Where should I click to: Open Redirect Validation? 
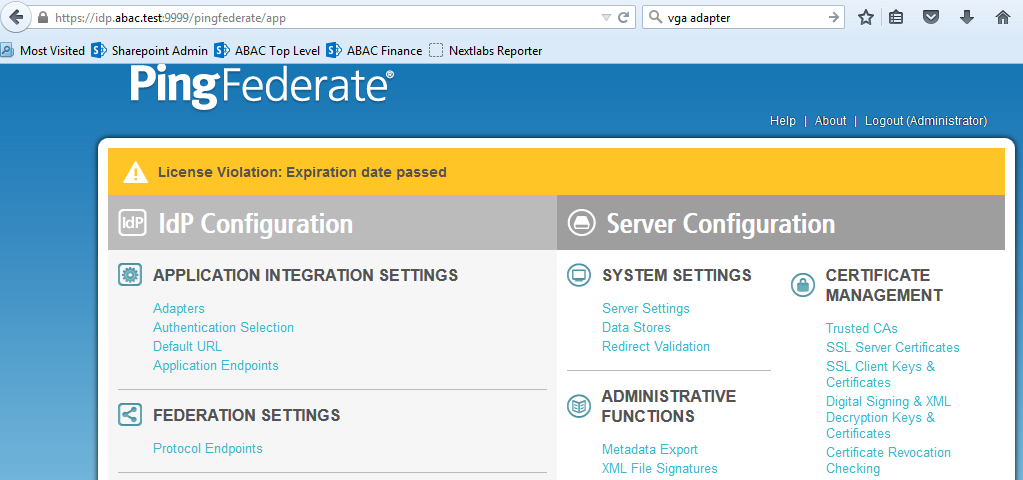point(656,346)
